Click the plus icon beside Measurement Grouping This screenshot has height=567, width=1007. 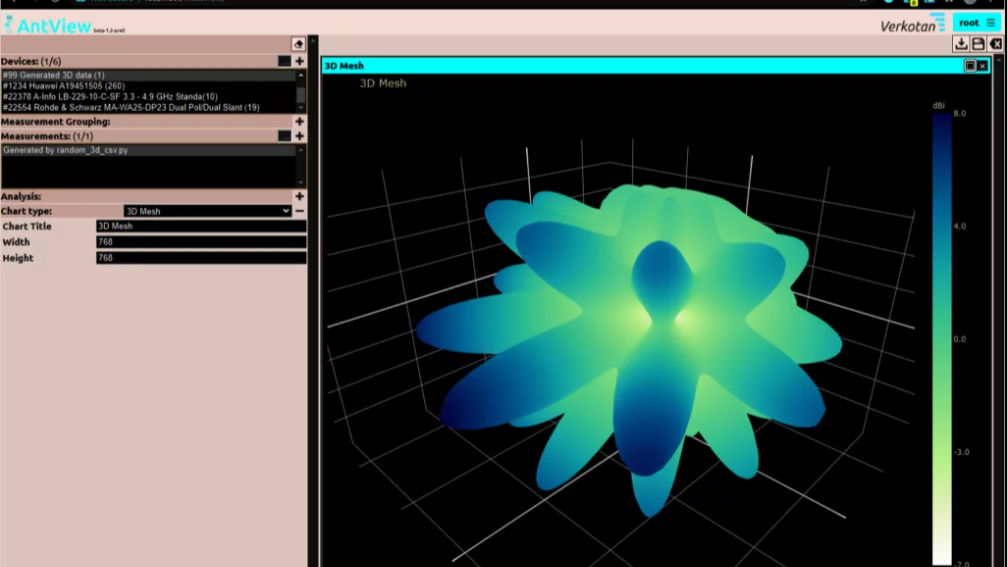[299, 121]
